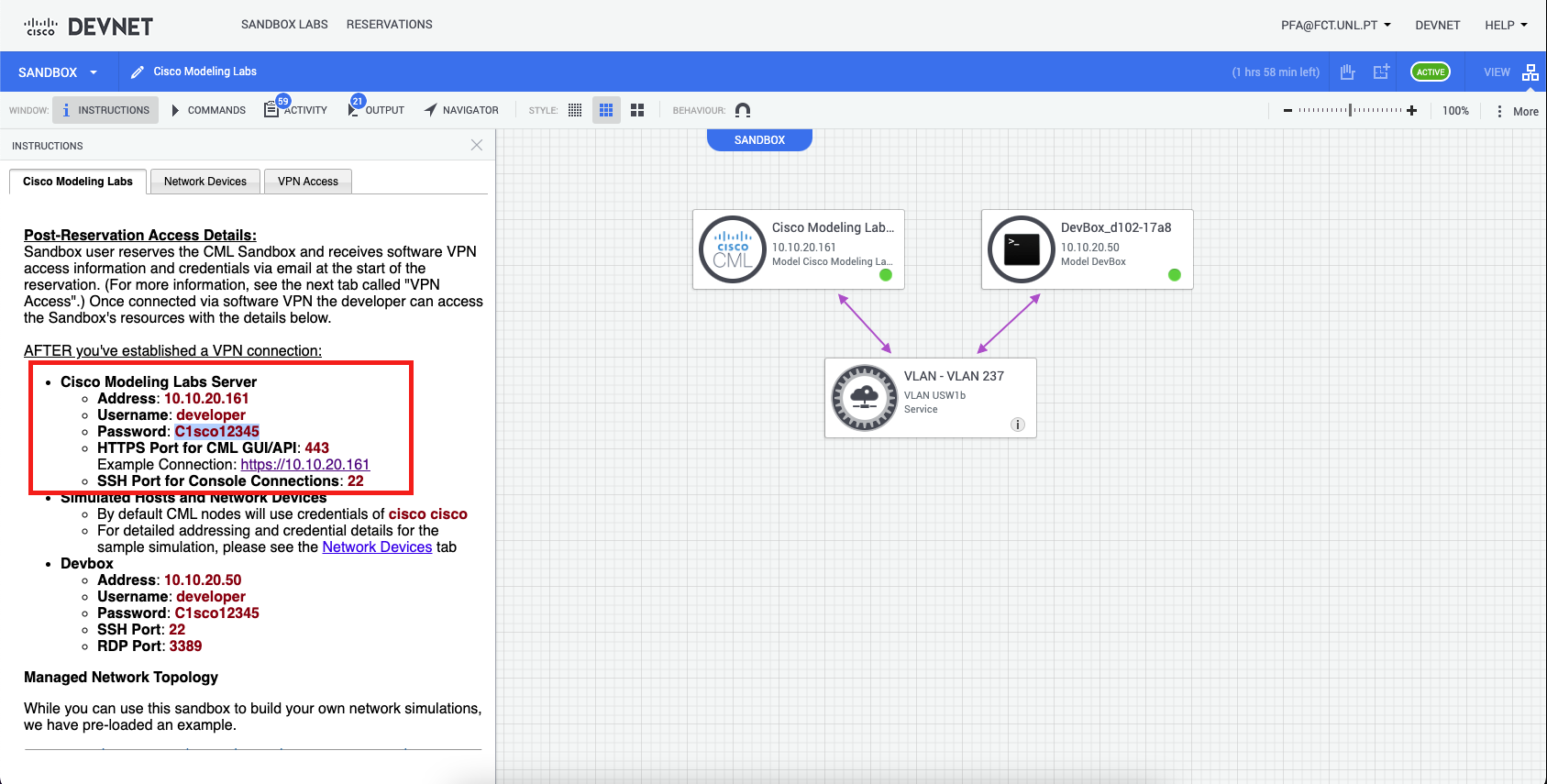Screen dimensions: 1547x784
Task: Click the RDP Port 3389 value
Action: [185, 646]
